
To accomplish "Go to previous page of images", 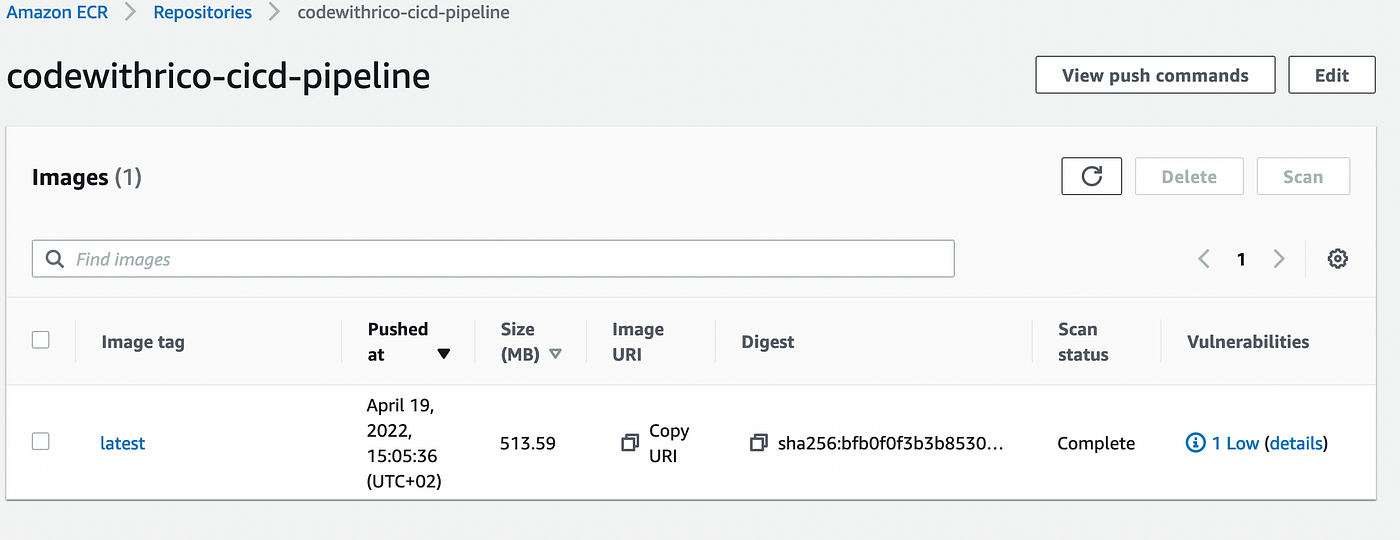I will pyautogui.click(x=1204, y=259).
